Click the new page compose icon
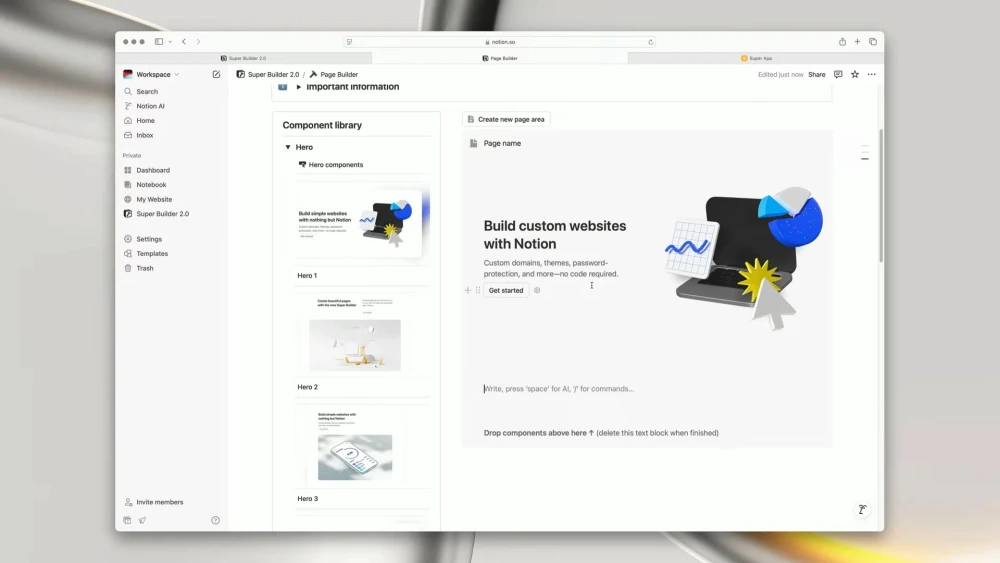This screenshot has height=563, width=1000. coord(216,75)
